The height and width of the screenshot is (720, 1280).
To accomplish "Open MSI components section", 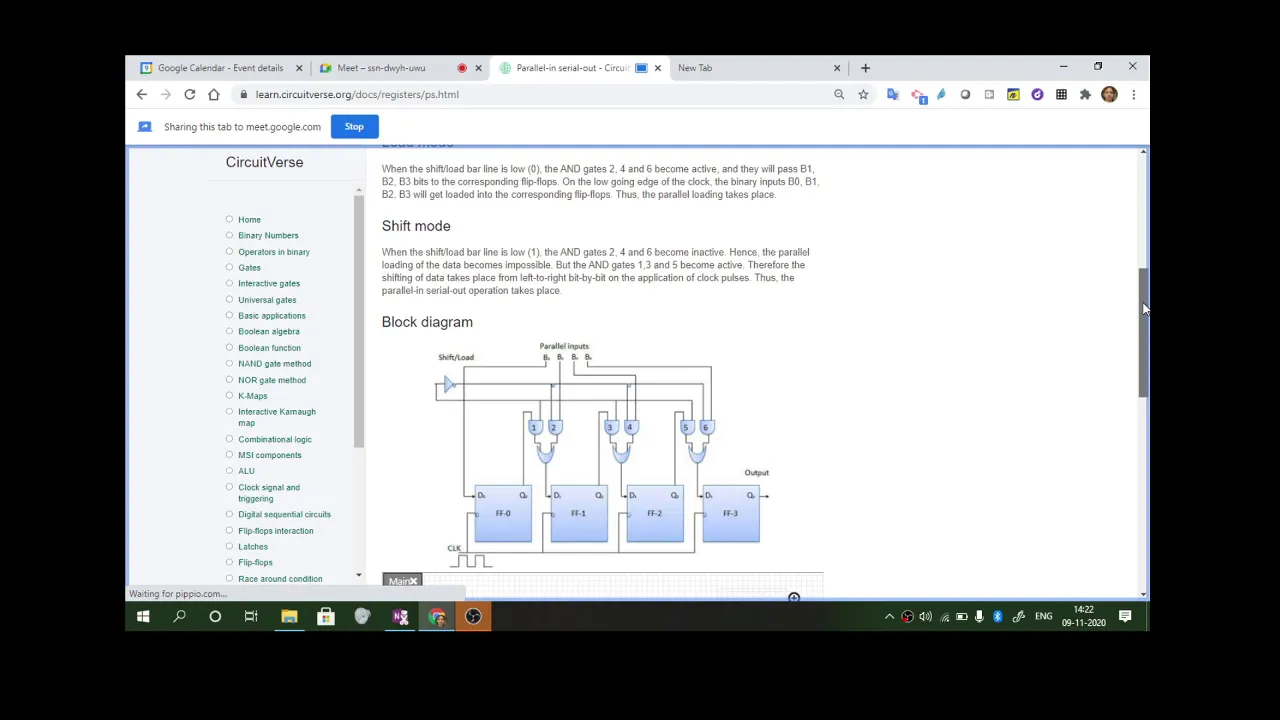I will tap(270, 455).
